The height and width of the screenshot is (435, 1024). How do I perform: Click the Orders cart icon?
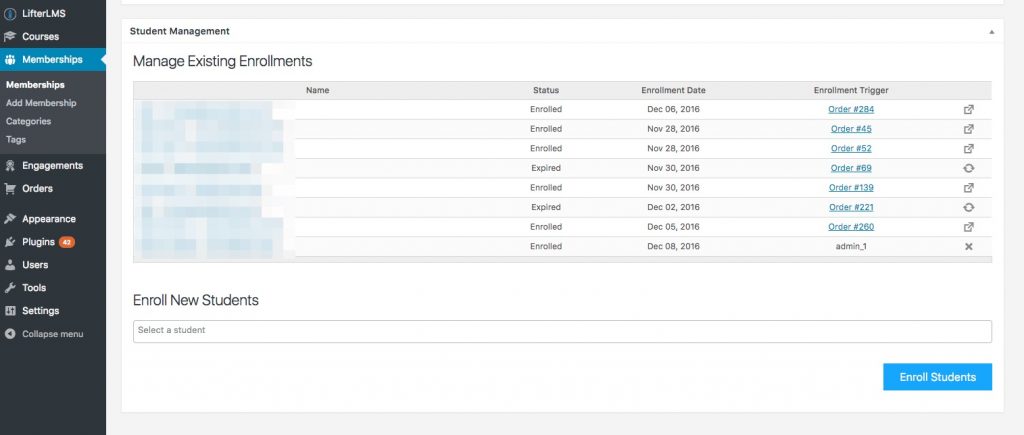10,189
